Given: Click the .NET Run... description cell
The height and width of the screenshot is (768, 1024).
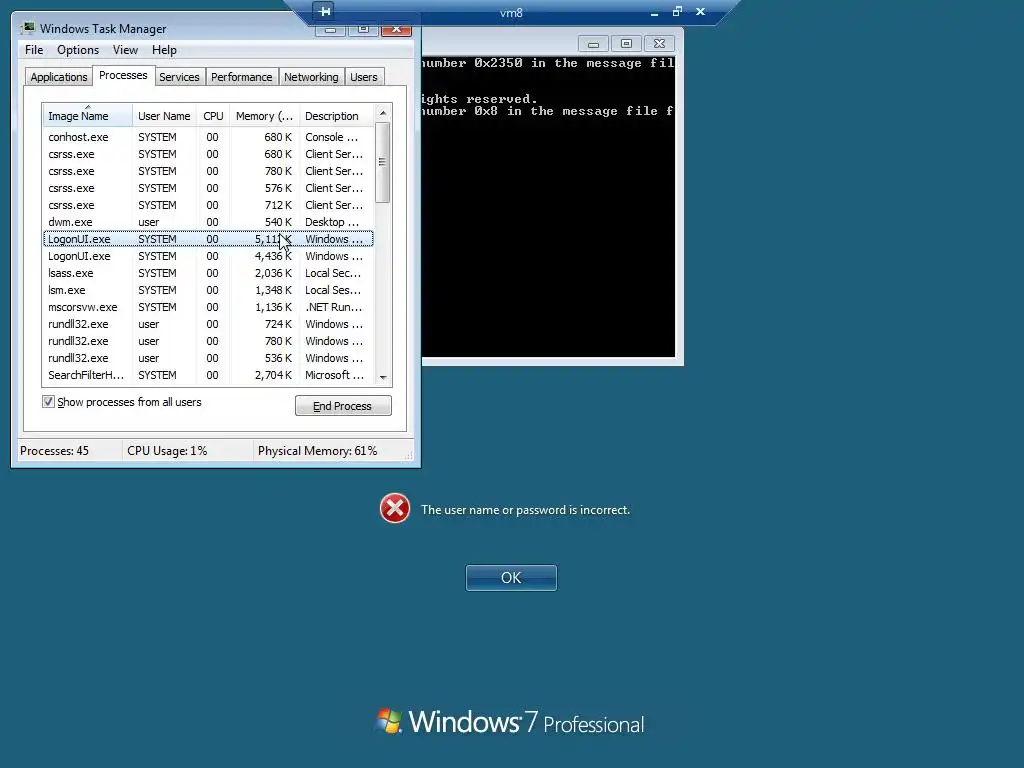Looking at the screenshot, I should [x=334, y=307].
